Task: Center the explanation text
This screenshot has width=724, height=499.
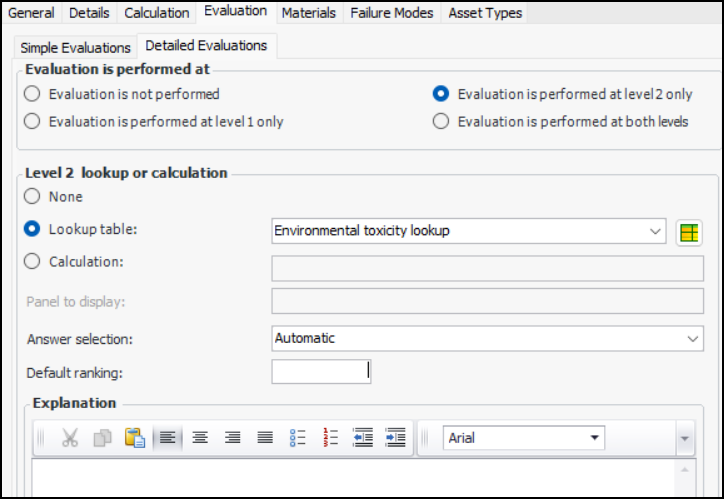Action: click(x=200, y=438)
